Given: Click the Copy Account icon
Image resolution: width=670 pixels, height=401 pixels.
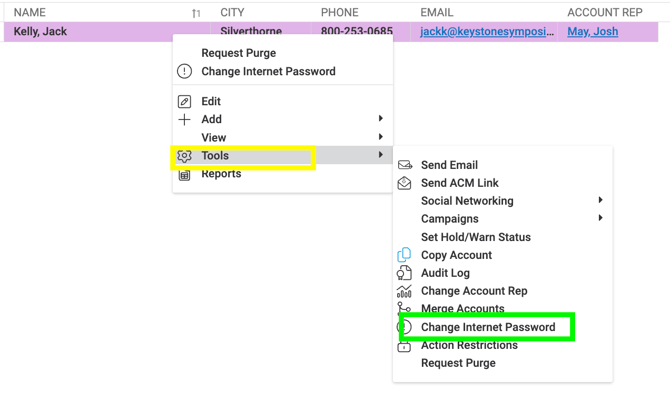Looking at the screenshot, I should [x=404, y=255].
